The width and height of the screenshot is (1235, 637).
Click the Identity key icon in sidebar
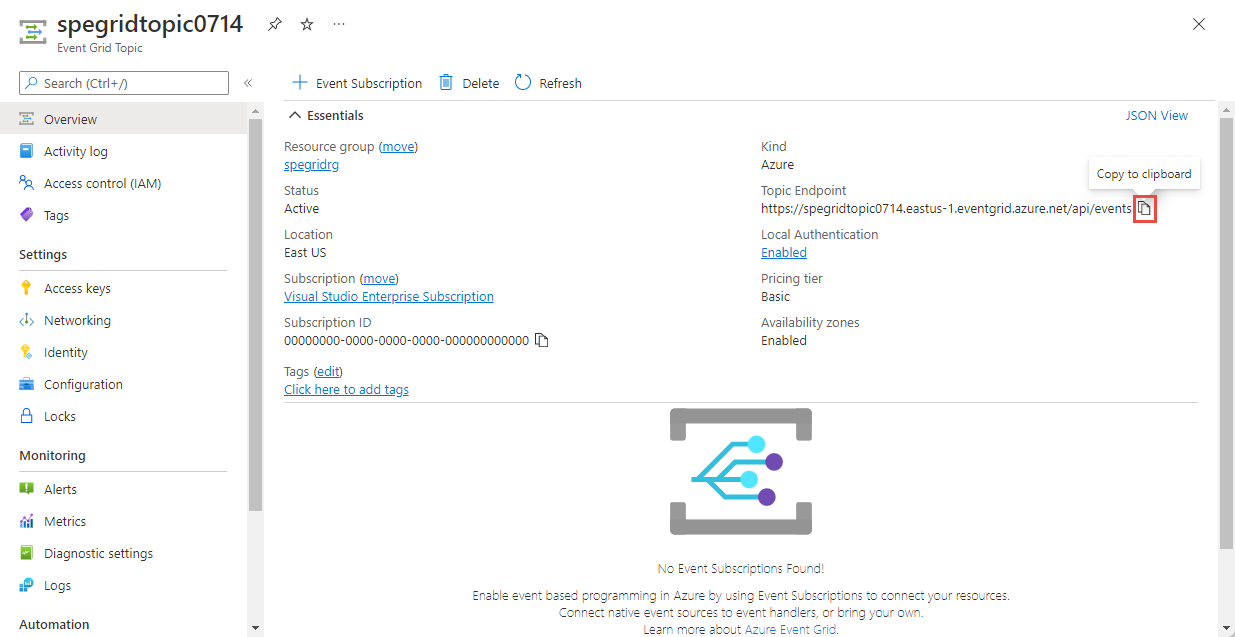[x=27, y=352]
